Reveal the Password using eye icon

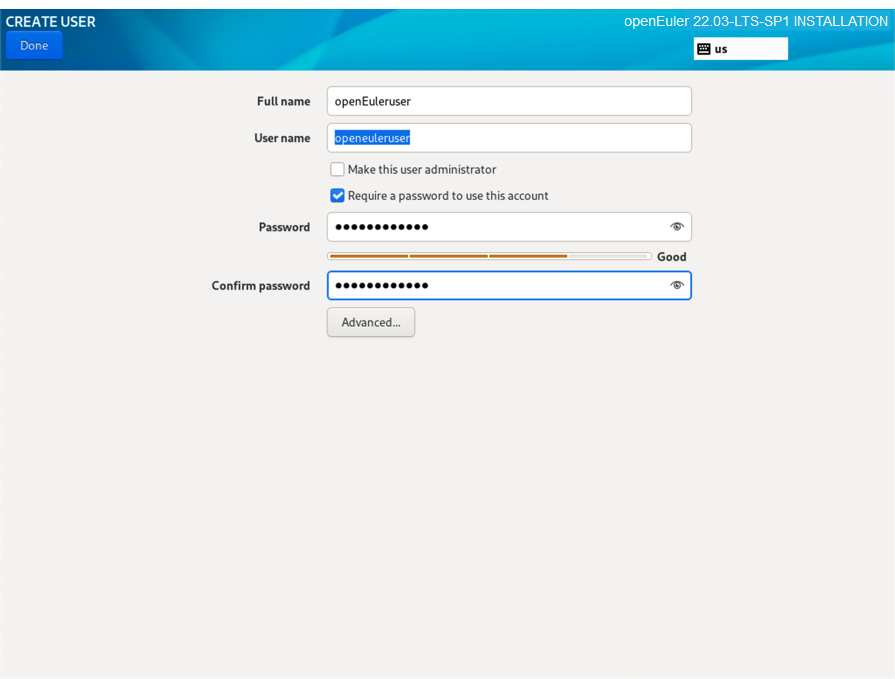(677, 227)
